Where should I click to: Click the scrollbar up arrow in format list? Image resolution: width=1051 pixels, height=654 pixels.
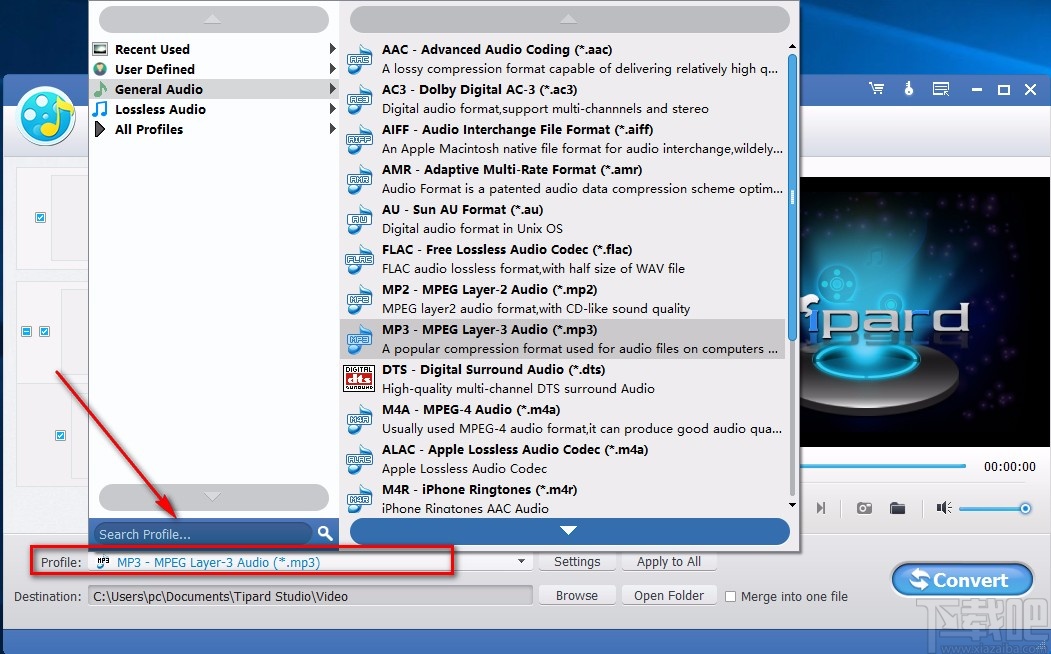(792, 46)
